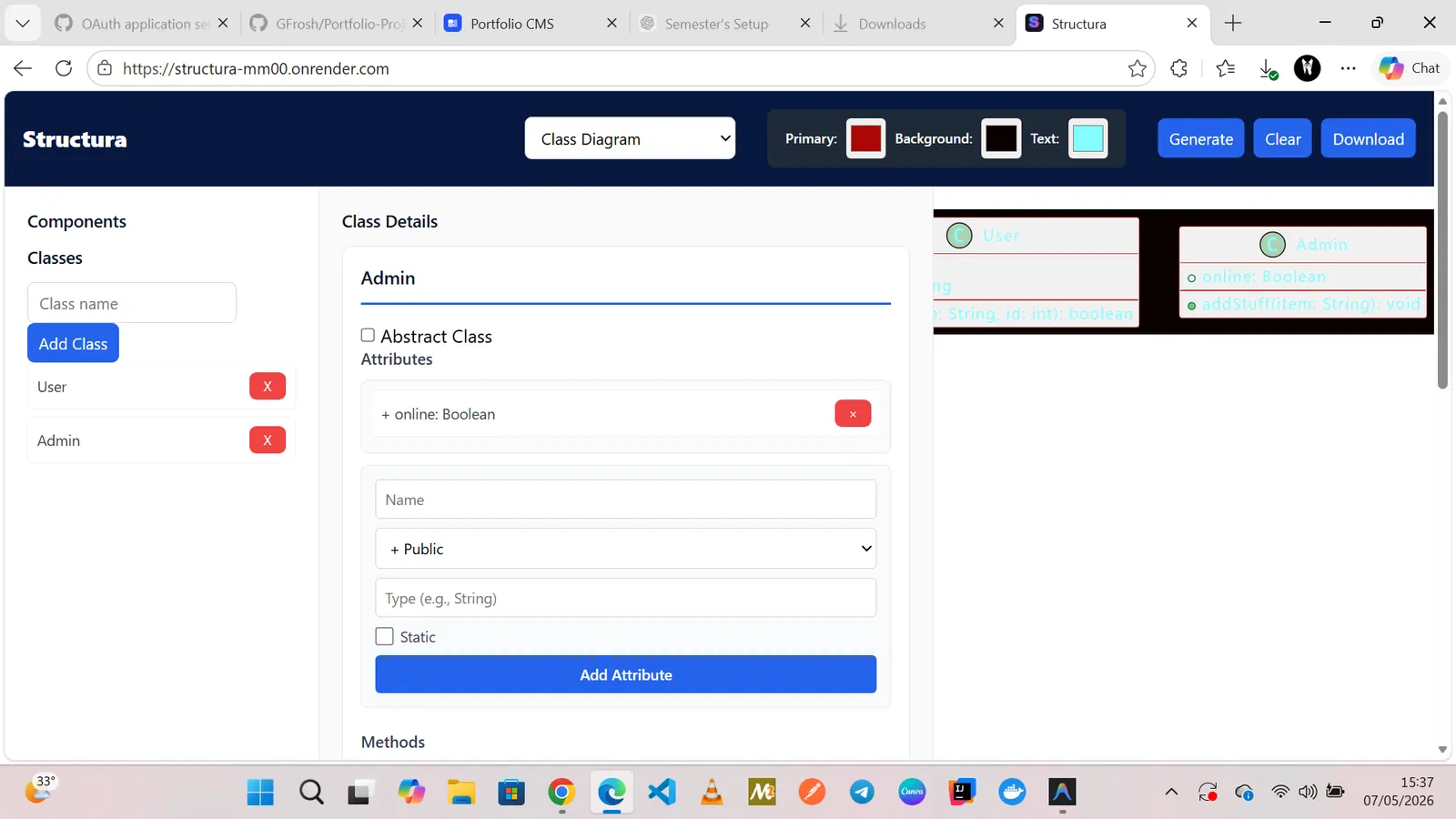
Task: Focus the Type (e.g., String) field
Action: 626,598
